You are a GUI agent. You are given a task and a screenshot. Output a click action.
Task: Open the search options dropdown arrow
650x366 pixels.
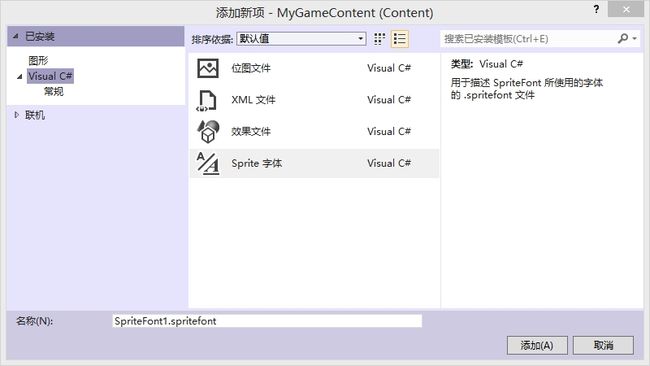tap(635, 39)
